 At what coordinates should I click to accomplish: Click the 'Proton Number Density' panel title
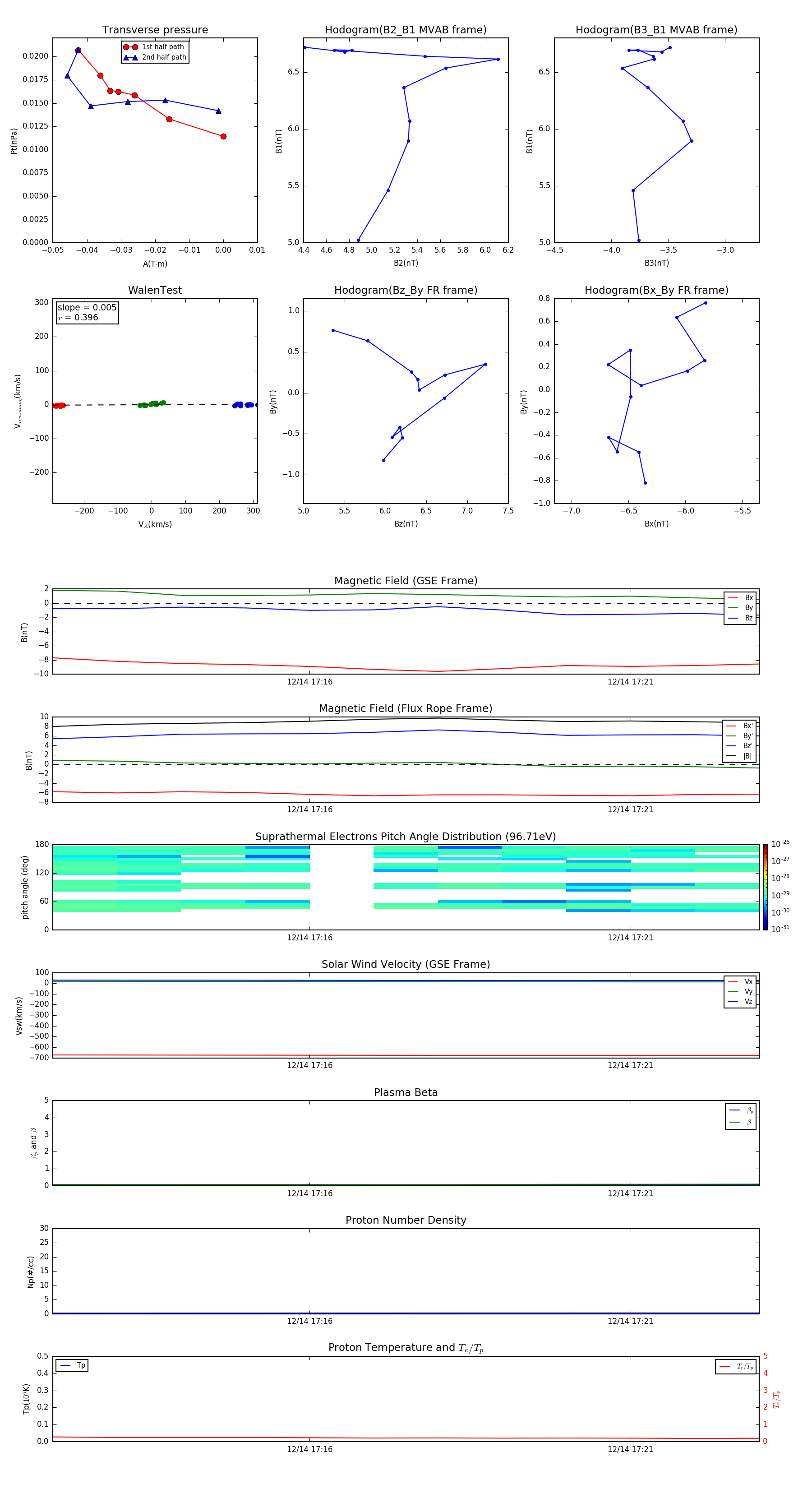point(406,1220)
